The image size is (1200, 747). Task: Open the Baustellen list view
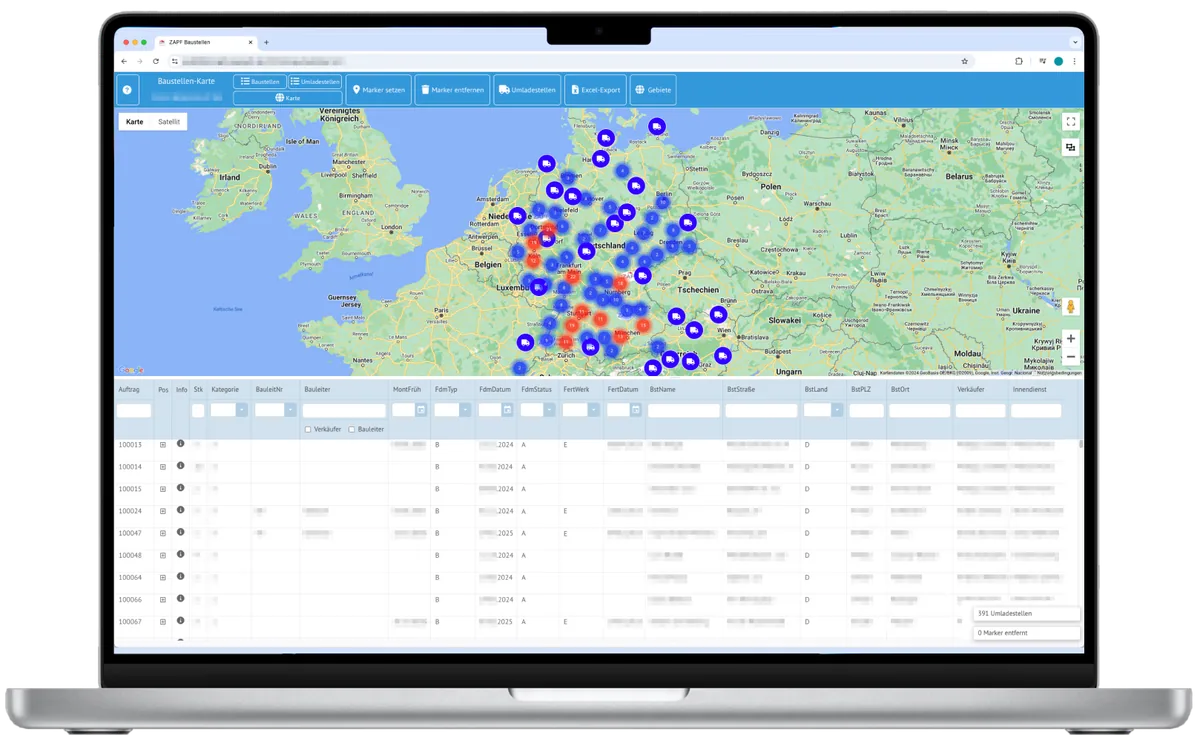259,81
